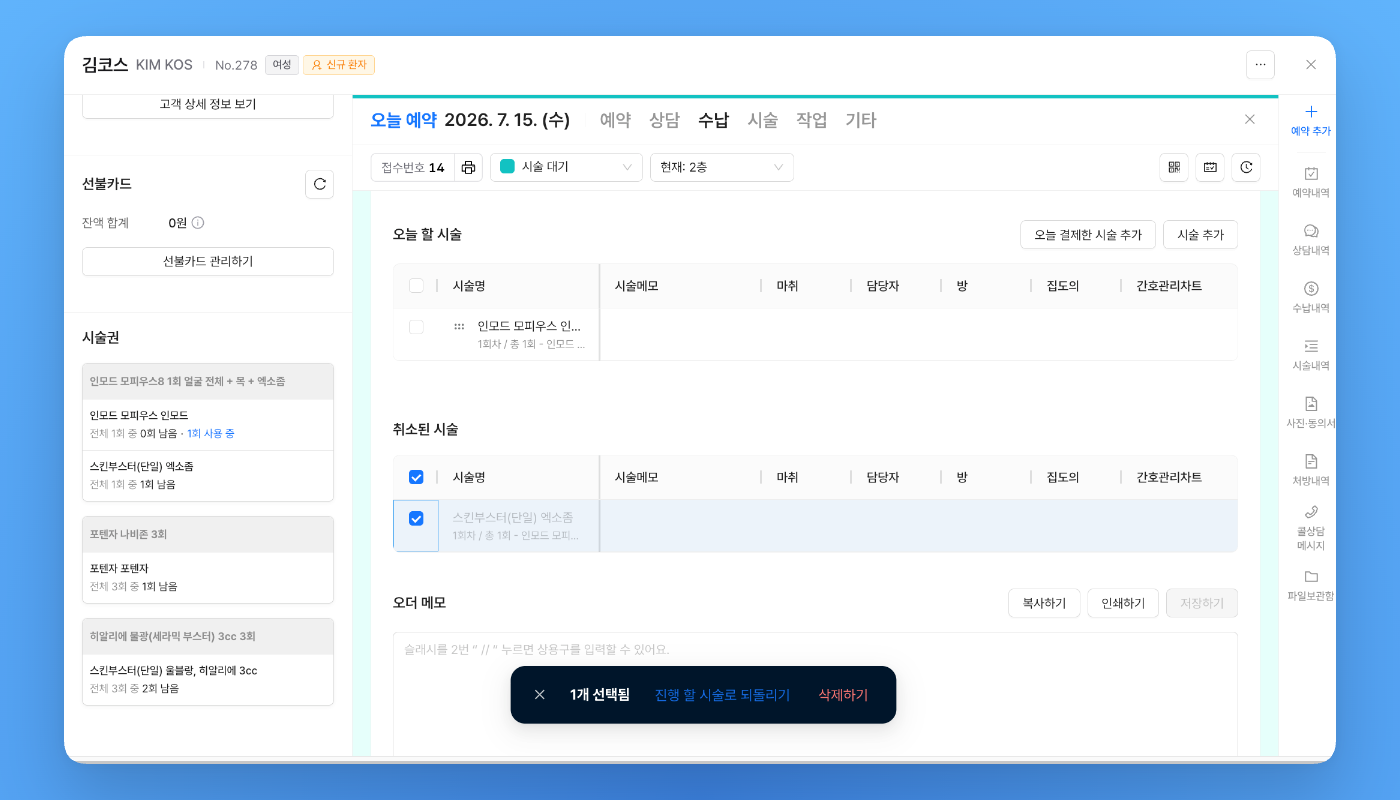Click 진행 할 시술로 되돌리기 link
1400x800 pixels.
coord(722,695)
